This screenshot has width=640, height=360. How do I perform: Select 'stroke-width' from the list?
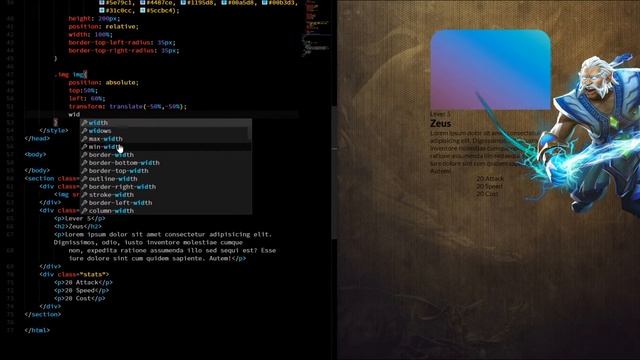click(x=165, y=195)
